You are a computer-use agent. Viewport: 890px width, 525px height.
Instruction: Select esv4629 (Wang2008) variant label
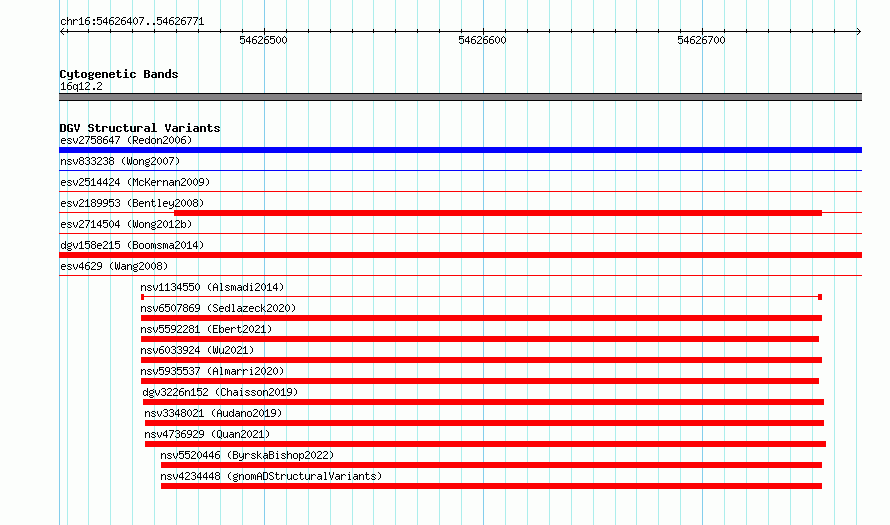[114, 266]
